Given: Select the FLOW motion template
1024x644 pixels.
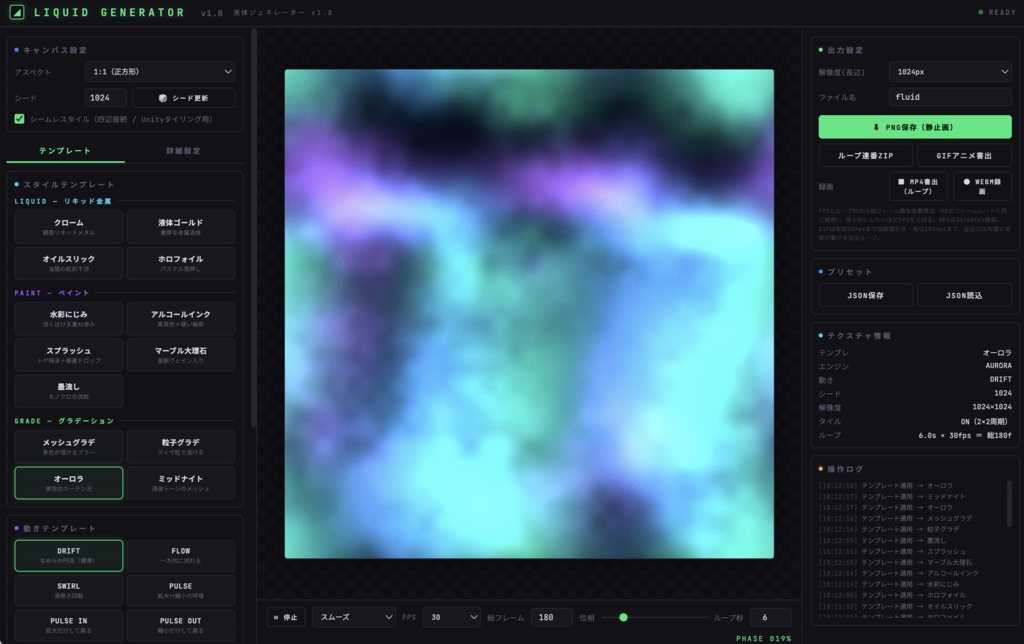Looking at the screenshot, I should 180,555.
